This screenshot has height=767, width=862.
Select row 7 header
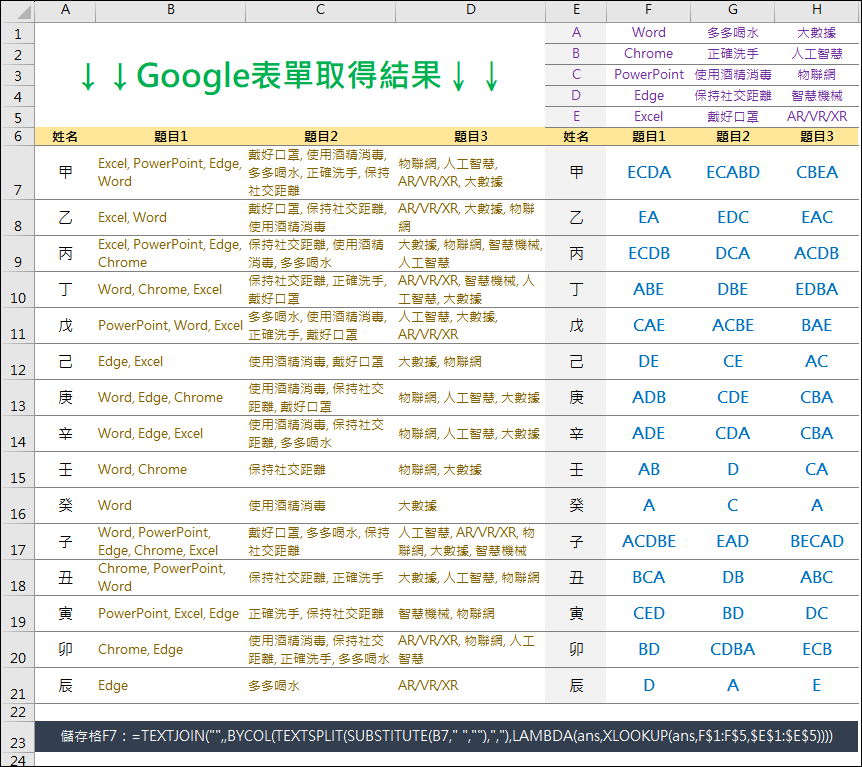18,173
